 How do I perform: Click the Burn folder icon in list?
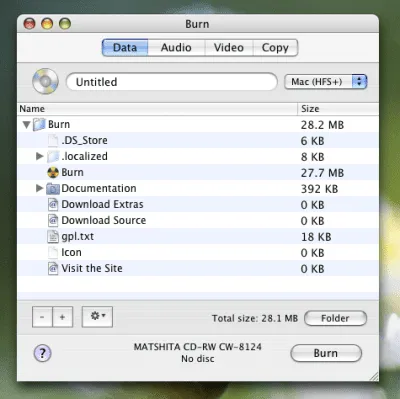tap(39, 124)
